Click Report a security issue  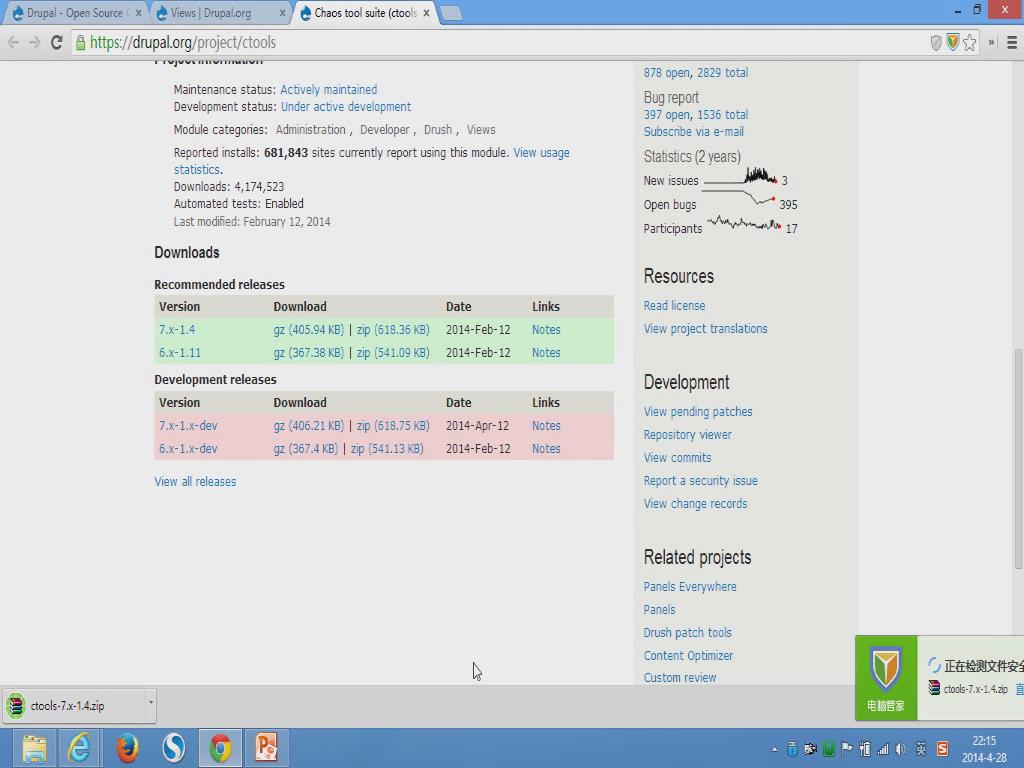(x=700, y=481)
